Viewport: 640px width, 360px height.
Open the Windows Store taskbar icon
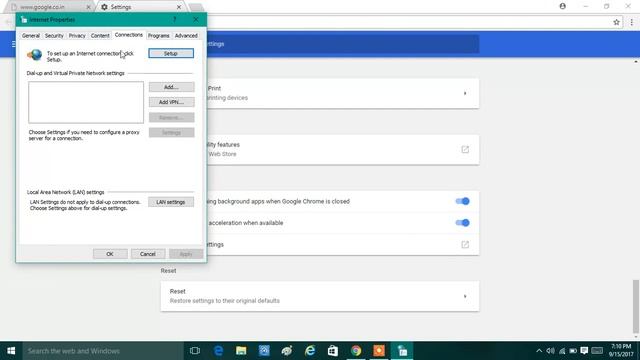coord(333,351)
